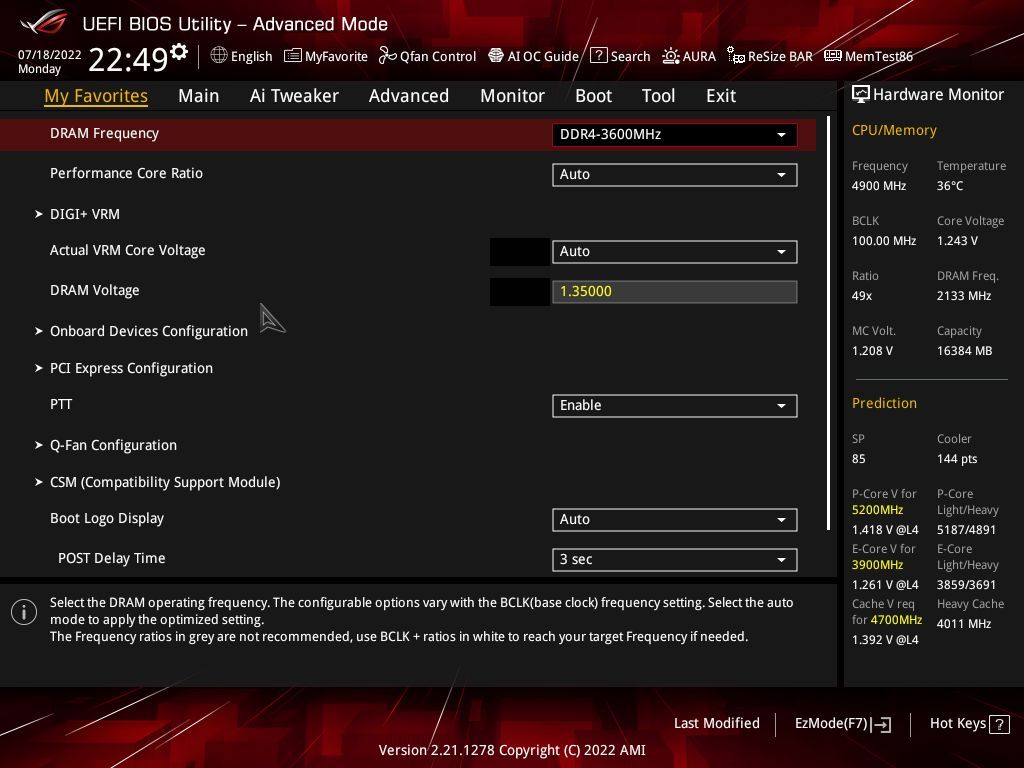The width and height of the screenshot is (1024, 768).
Task: Click the globe language icon
Action: click(x=219, y=56)
